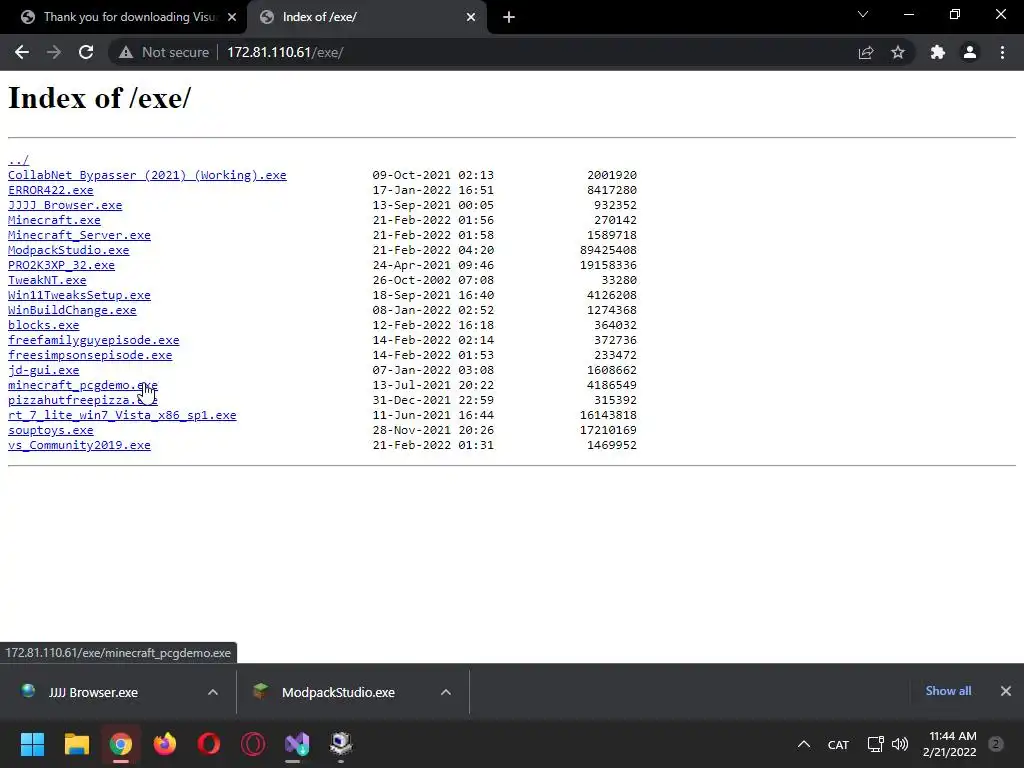
Task: Click file size 89425408
Action: point(608,250)
